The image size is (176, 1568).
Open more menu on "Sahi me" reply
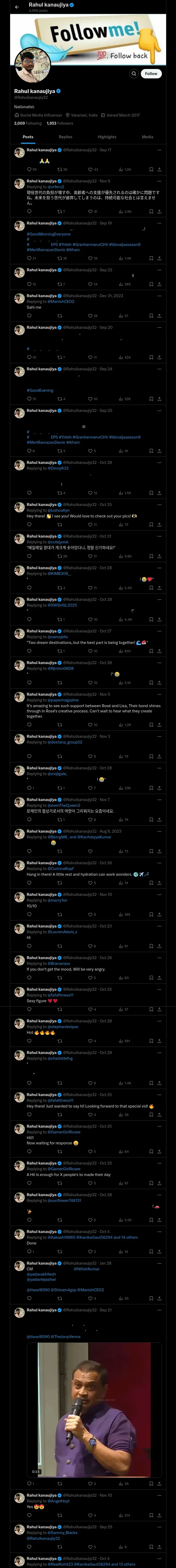click(x=159, y=296)
